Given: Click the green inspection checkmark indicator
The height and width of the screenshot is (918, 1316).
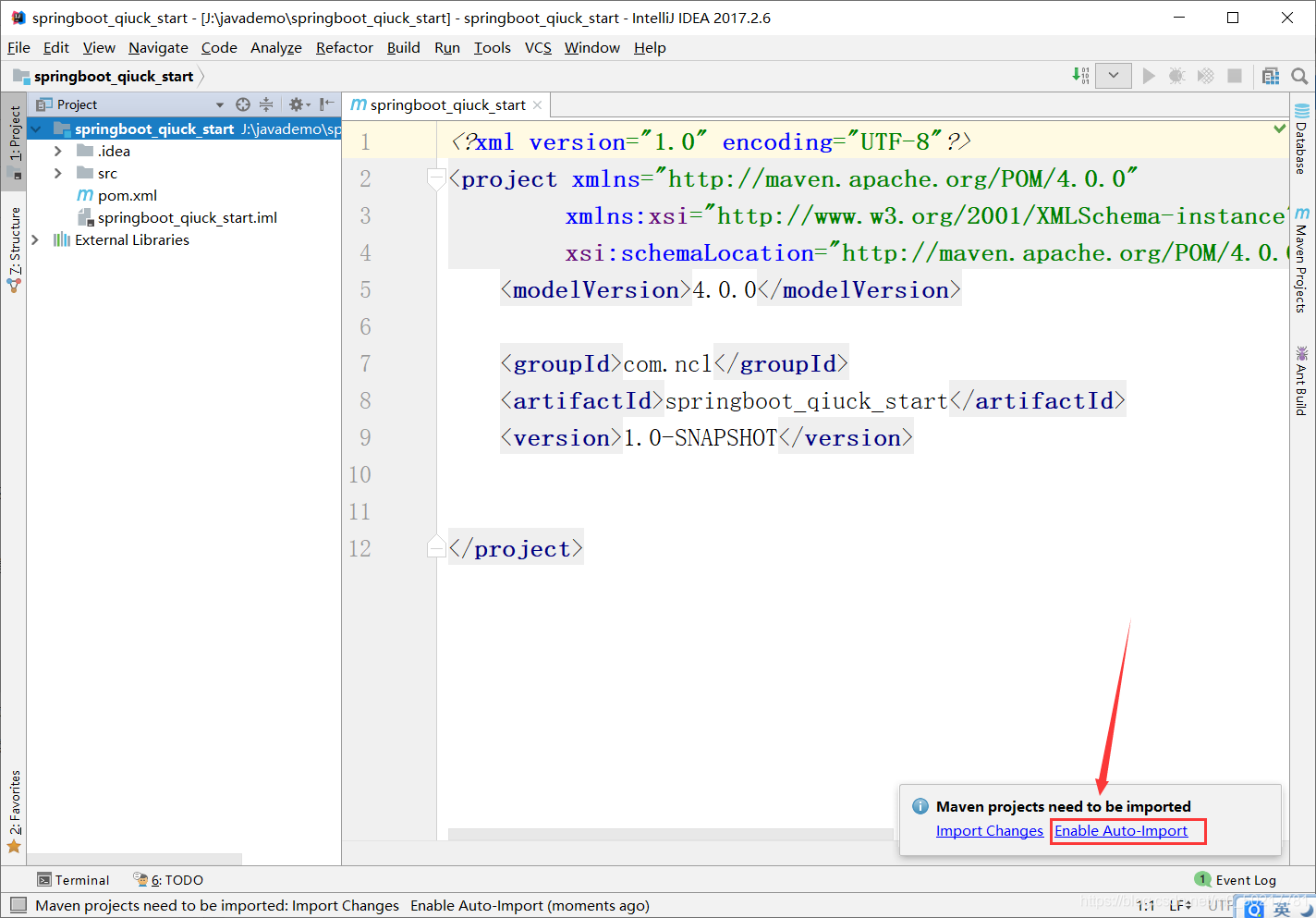Looking at the screenshot, I should 1280,129.
